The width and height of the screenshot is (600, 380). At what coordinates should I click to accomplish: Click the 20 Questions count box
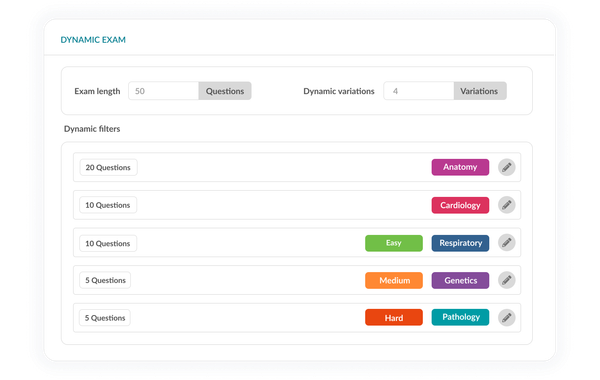(x=108, y=167)
